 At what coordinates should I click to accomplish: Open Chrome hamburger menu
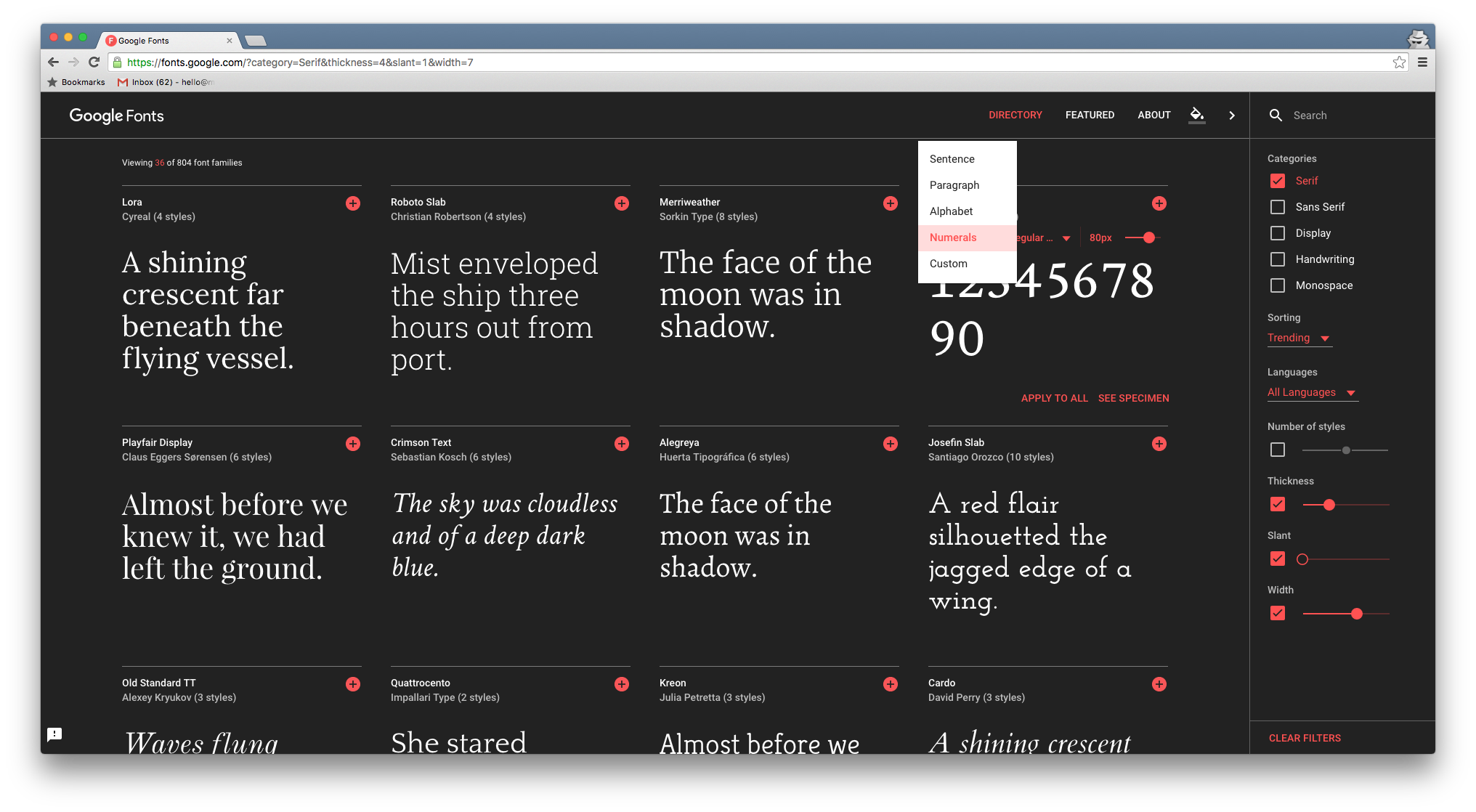pos(1422,62)
